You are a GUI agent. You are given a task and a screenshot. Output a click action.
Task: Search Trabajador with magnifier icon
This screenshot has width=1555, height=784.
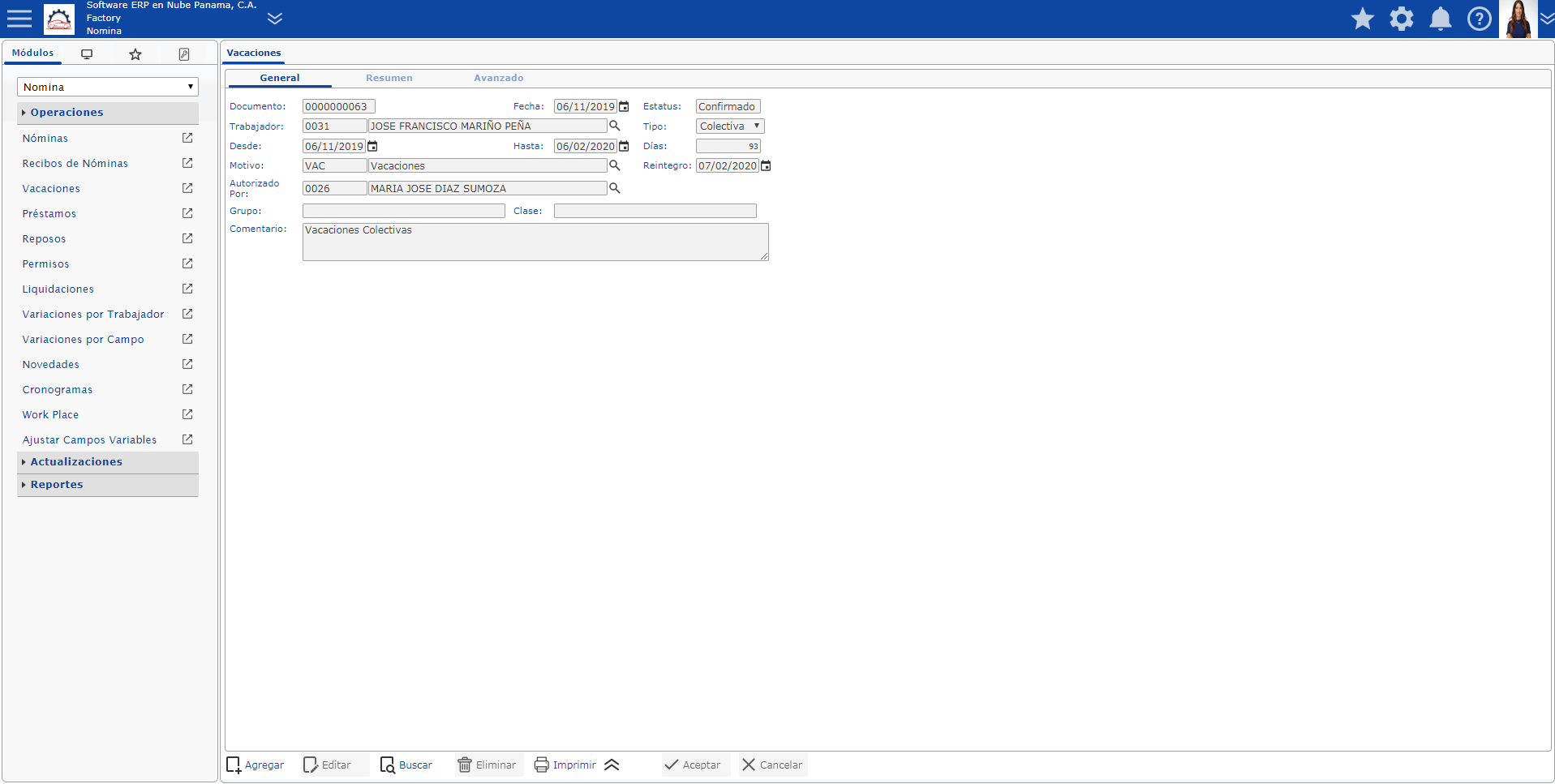tap(615, 126)
